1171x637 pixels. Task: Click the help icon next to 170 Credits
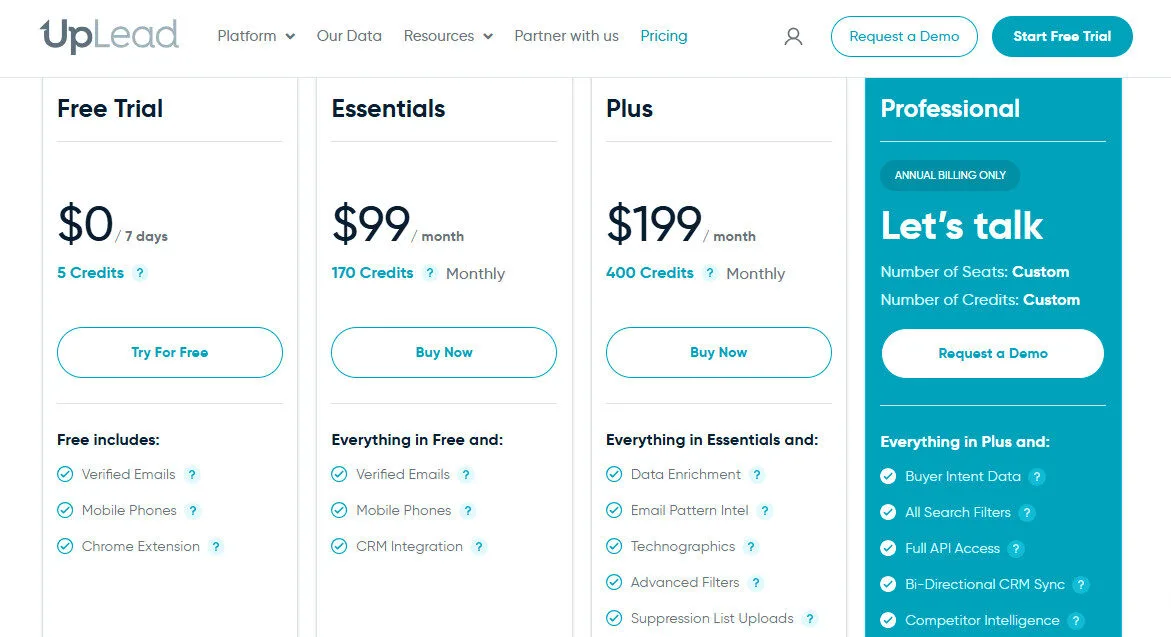tap(430, 272)
